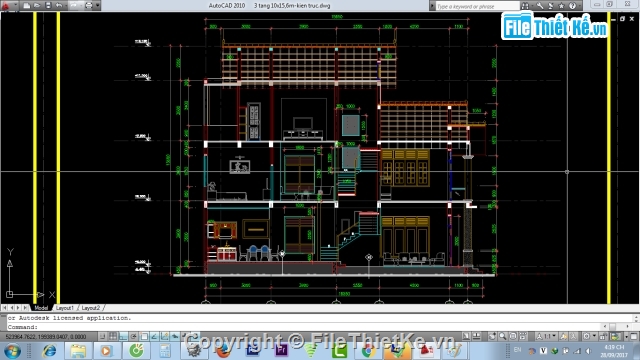The width and height of the screenshot is (640, 360).
Task: Restore the drawing window button
Action: point(622,18)
